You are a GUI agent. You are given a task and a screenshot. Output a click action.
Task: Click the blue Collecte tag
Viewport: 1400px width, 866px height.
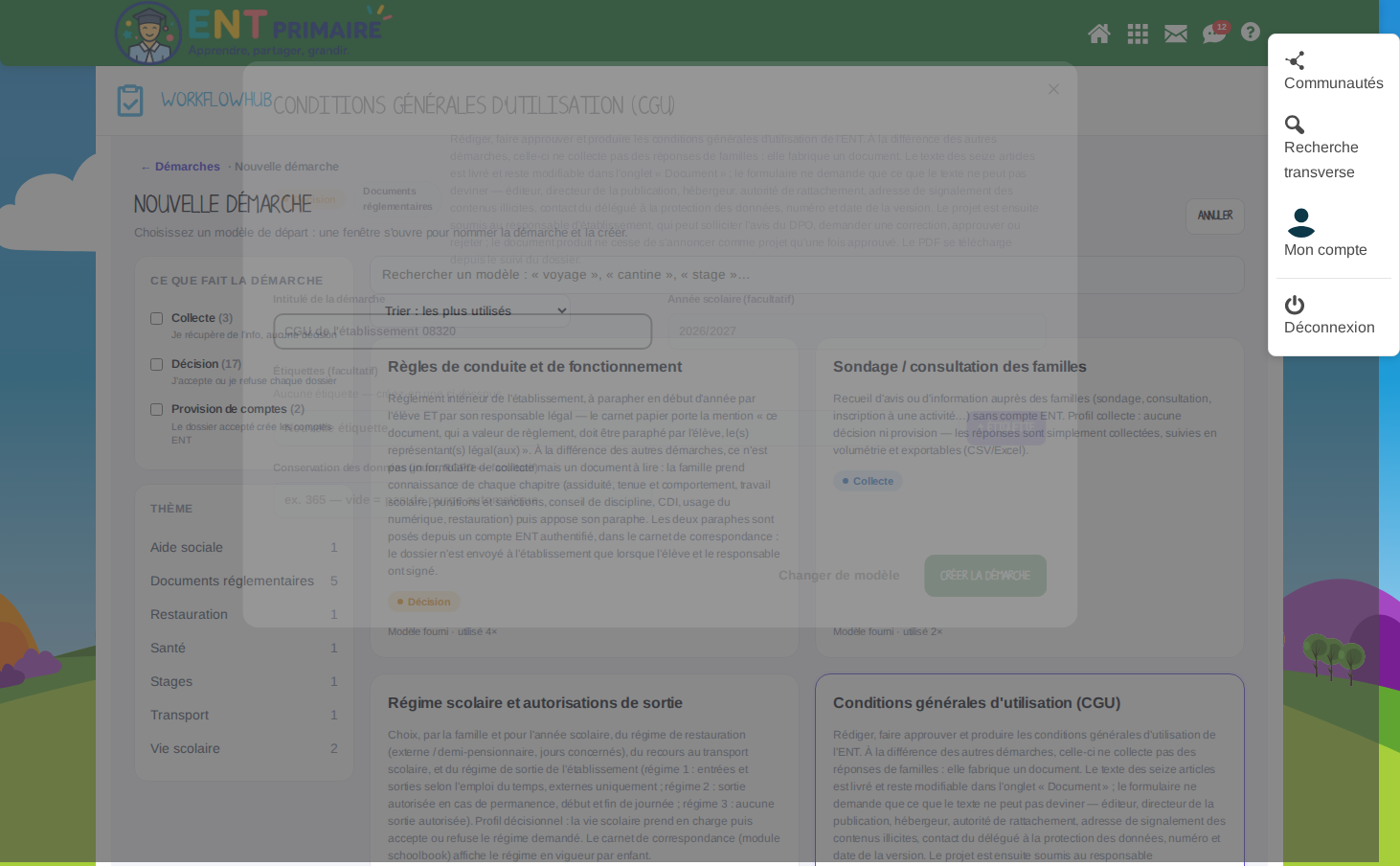pos(868,481)
